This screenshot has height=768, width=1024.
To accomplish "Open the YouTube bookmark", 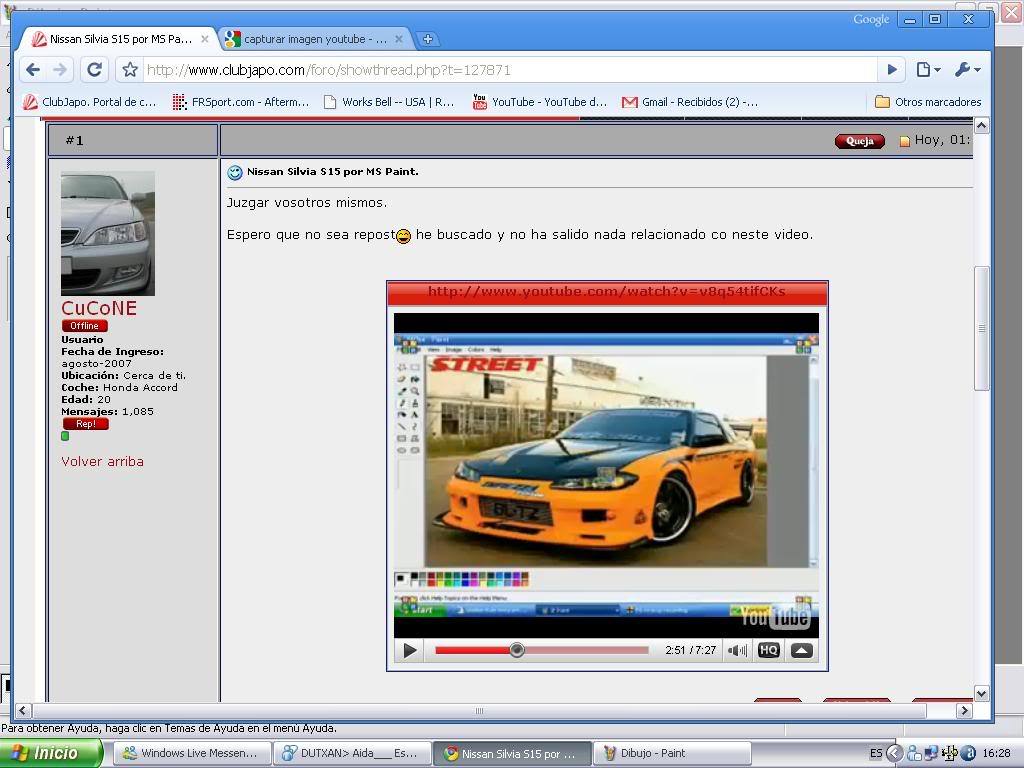I will pyautogui.click(x=540, y=102).
